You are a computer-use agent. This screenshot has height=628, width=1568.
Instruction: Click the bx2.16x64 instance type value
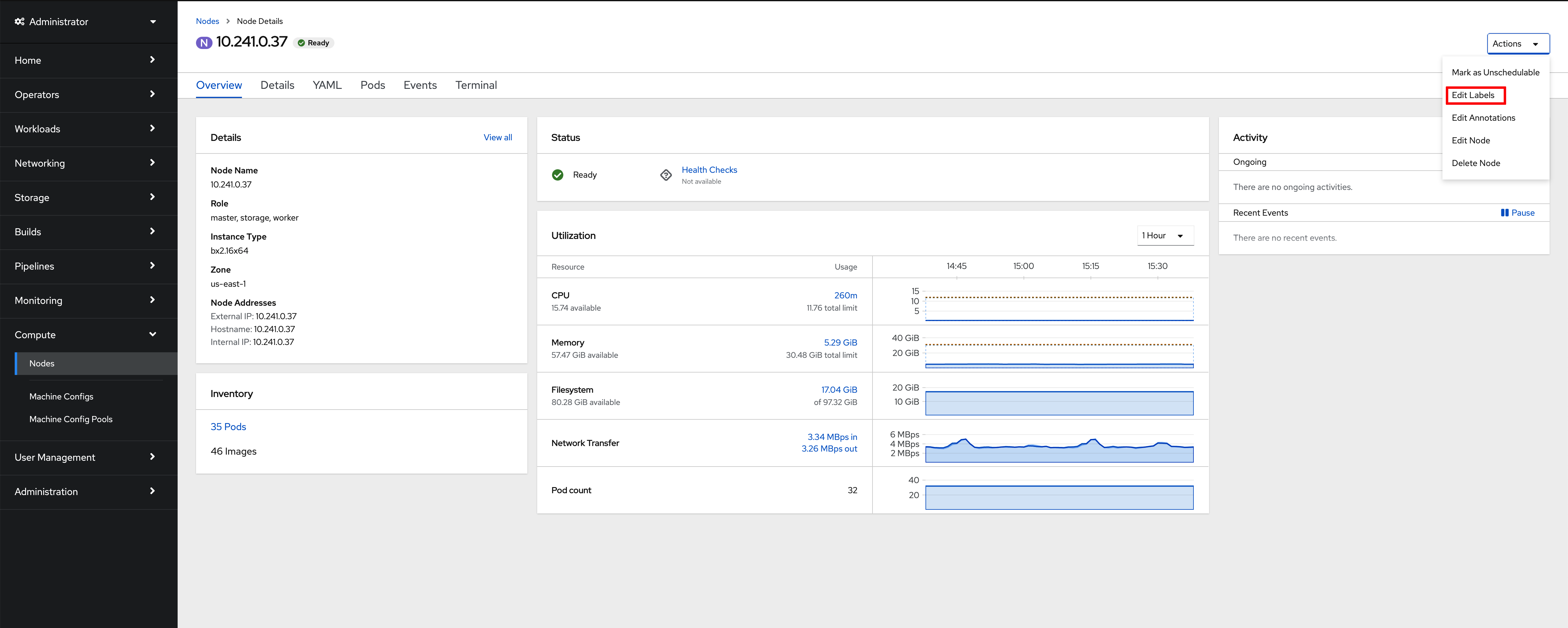229,251
